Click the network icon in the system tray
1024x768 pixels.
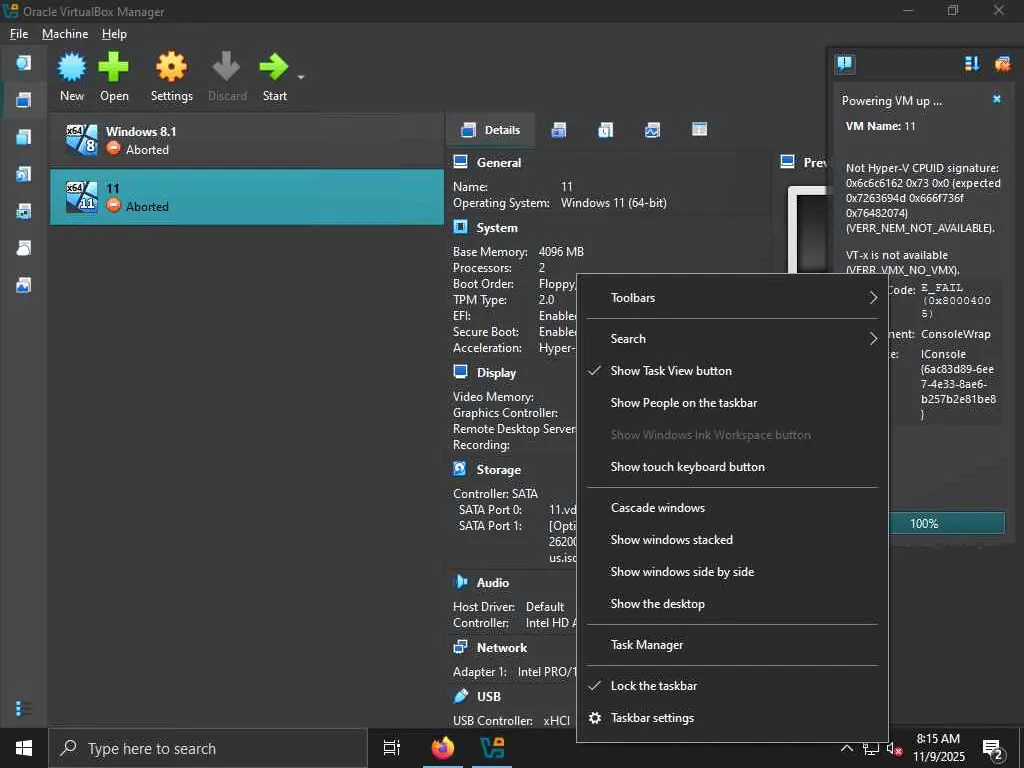[871, 749]
